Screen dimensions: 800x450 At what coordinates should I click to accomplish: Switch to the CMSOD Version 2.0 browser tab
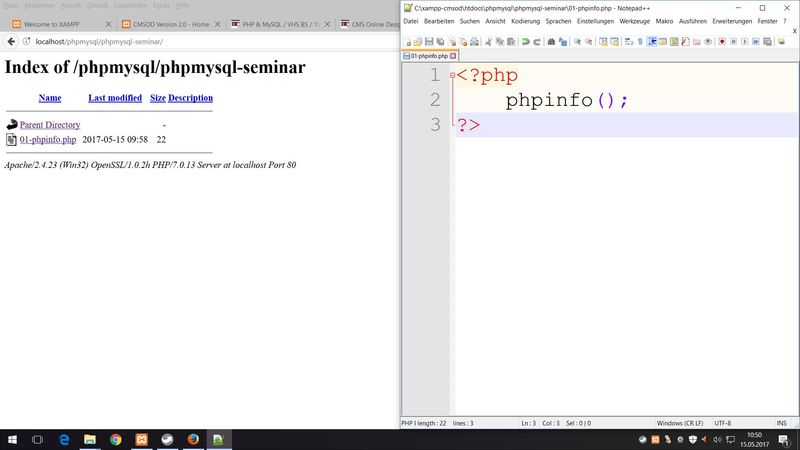170,23
